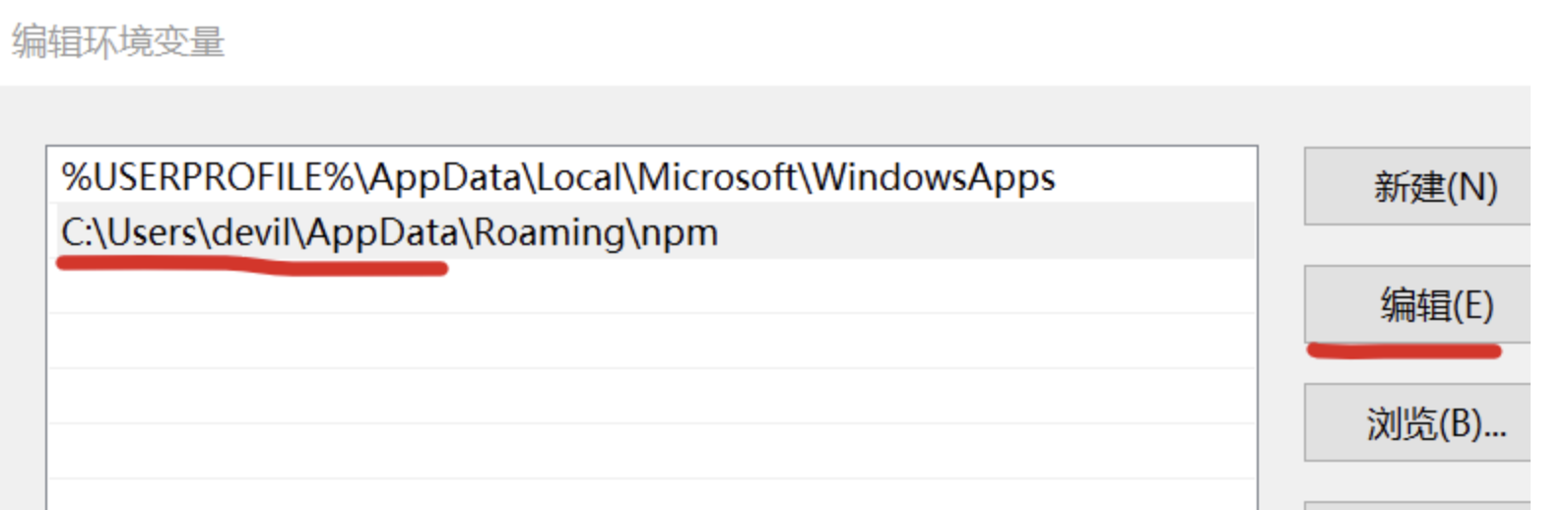Click the fourth empty list row

650,452
